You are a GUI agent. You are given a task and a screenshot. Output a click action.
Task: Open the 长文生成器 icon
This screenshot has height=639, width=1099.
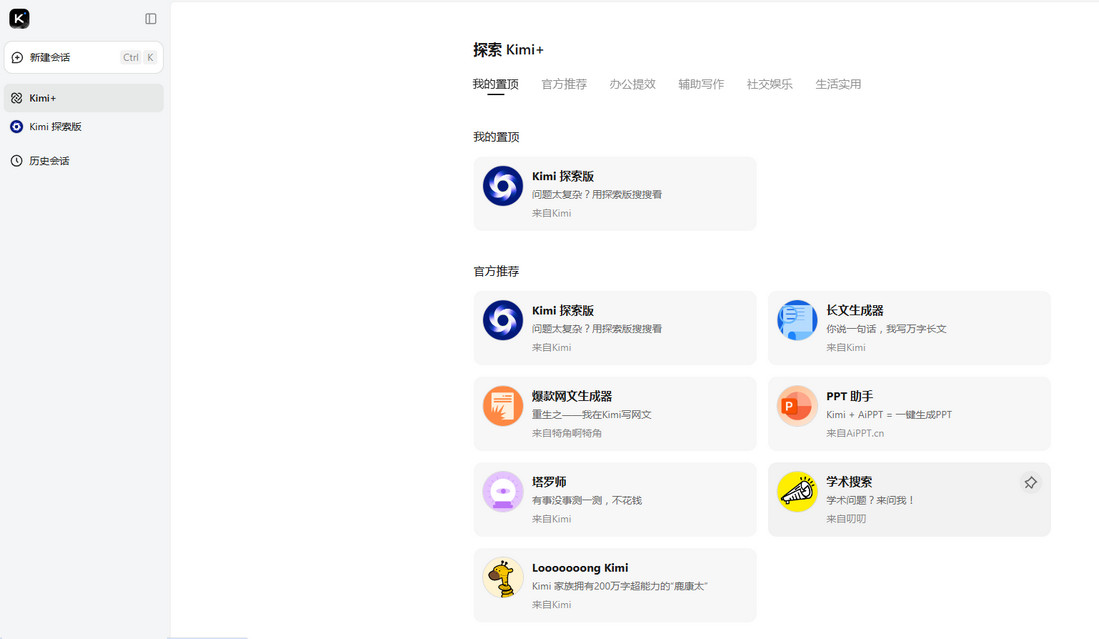pos(797,320)
